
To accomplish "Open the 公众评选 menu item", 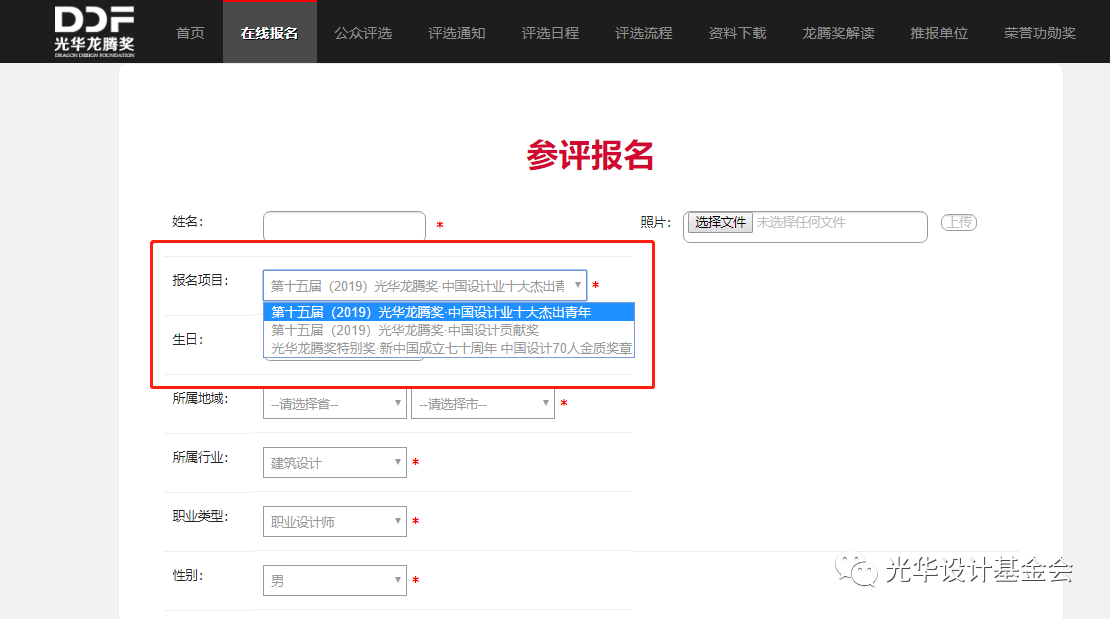I will pyautogui.click(x=363, y=33).
